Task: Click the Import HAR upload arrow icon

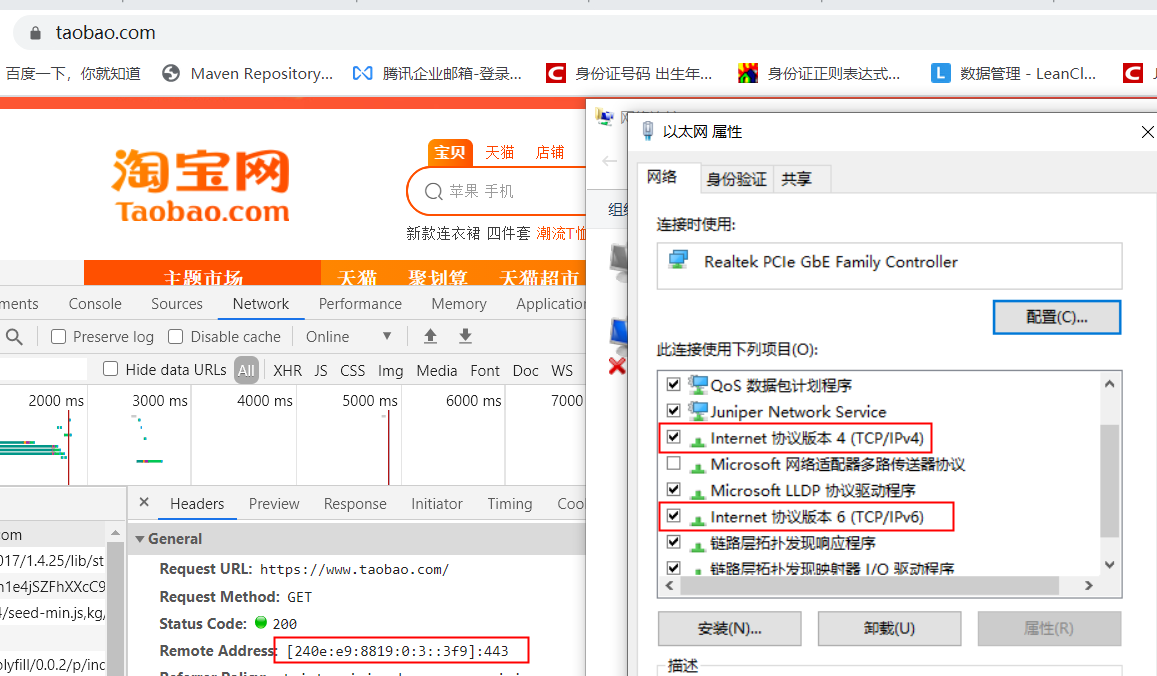Action: pos(430,337)
